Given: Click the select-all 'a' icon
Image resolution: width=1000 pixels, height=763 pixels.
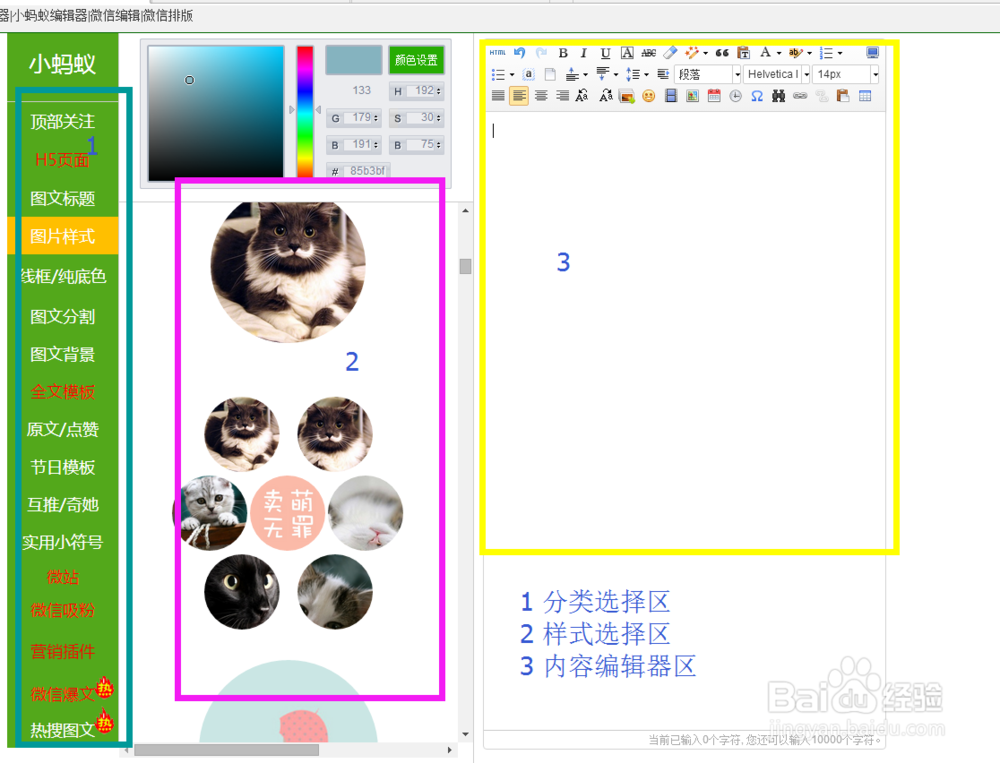Looking at the screenshot, I should click(528, 75).
